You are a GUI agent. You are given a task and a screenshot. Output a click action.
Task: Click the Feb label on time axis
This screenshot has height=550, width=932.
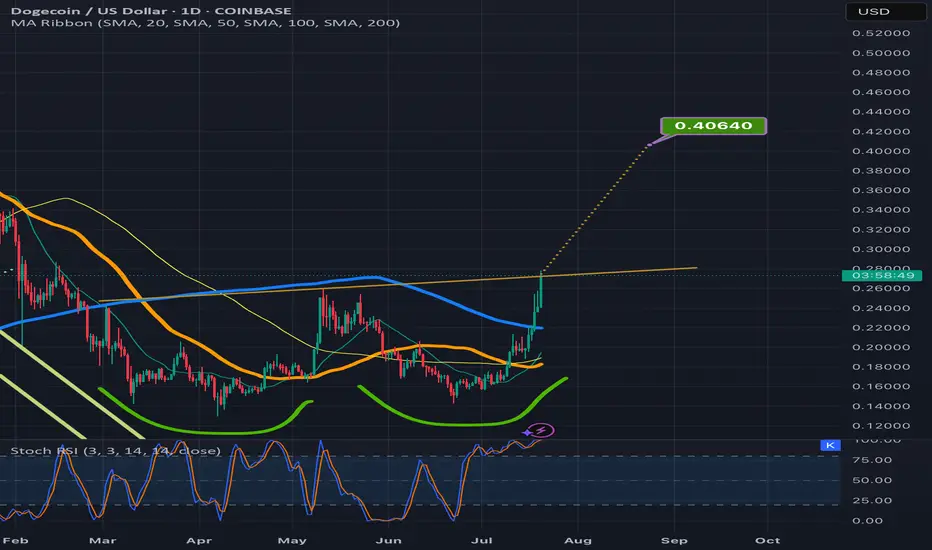pos(15,540)
